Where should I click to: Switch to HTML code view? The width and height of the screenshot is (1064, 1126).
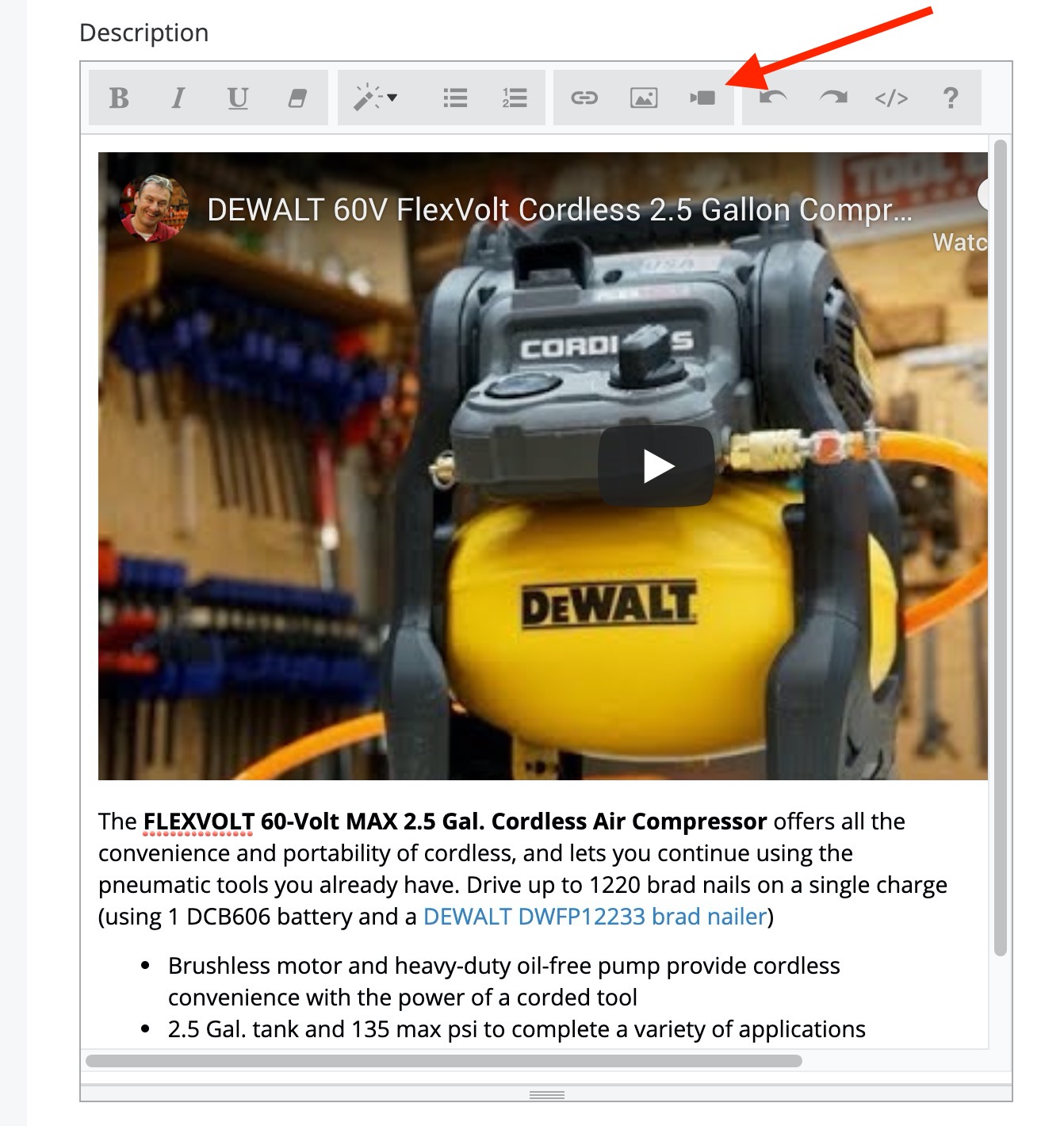(x=891, y=98)
